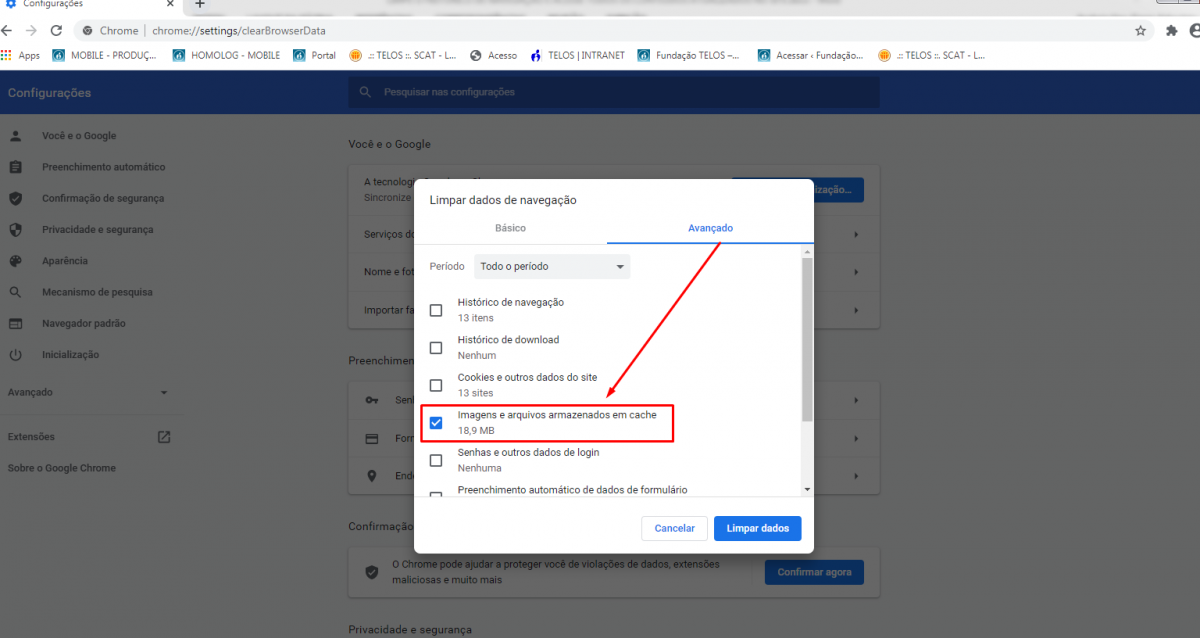Click the Confirmar agora button
The image size is (1200, 638).
pyautogui.click(x=814, y=572)
